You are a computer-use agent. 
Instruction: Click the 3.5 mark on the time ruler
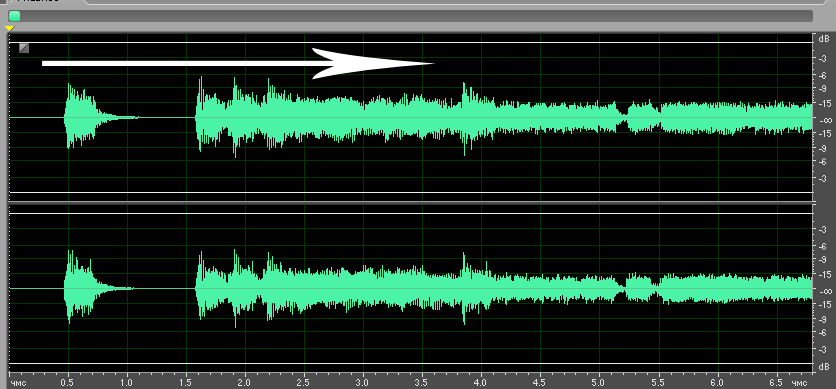[x=422, y=383]
